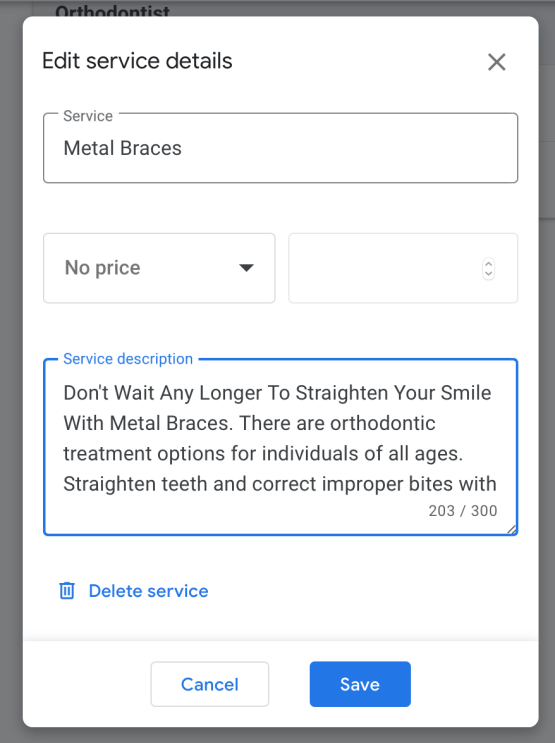Click the Orthodontist heading behind the dialog
Viewport: 555px width, 743px height.
point(112,10)
